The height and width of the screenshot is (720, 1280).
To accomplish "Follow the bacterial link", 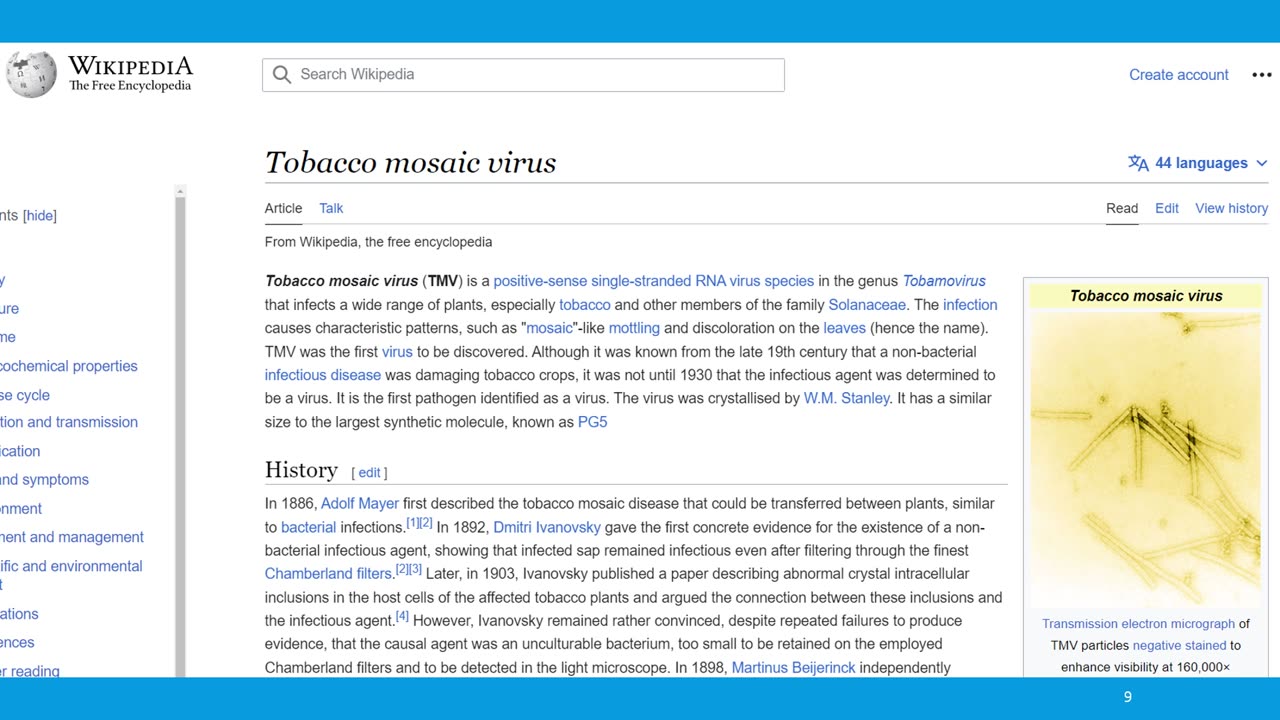I will (308, 527).
